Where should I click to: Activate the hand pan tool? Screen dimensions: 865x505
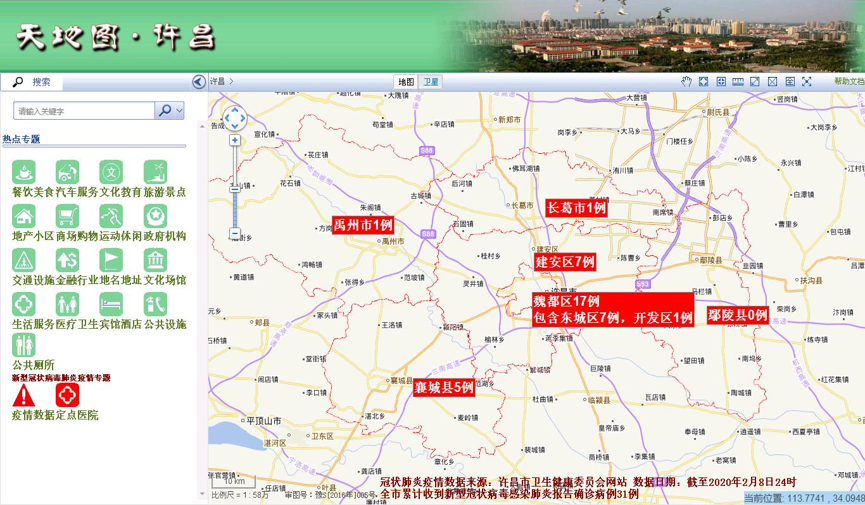[x=687, y=82]
